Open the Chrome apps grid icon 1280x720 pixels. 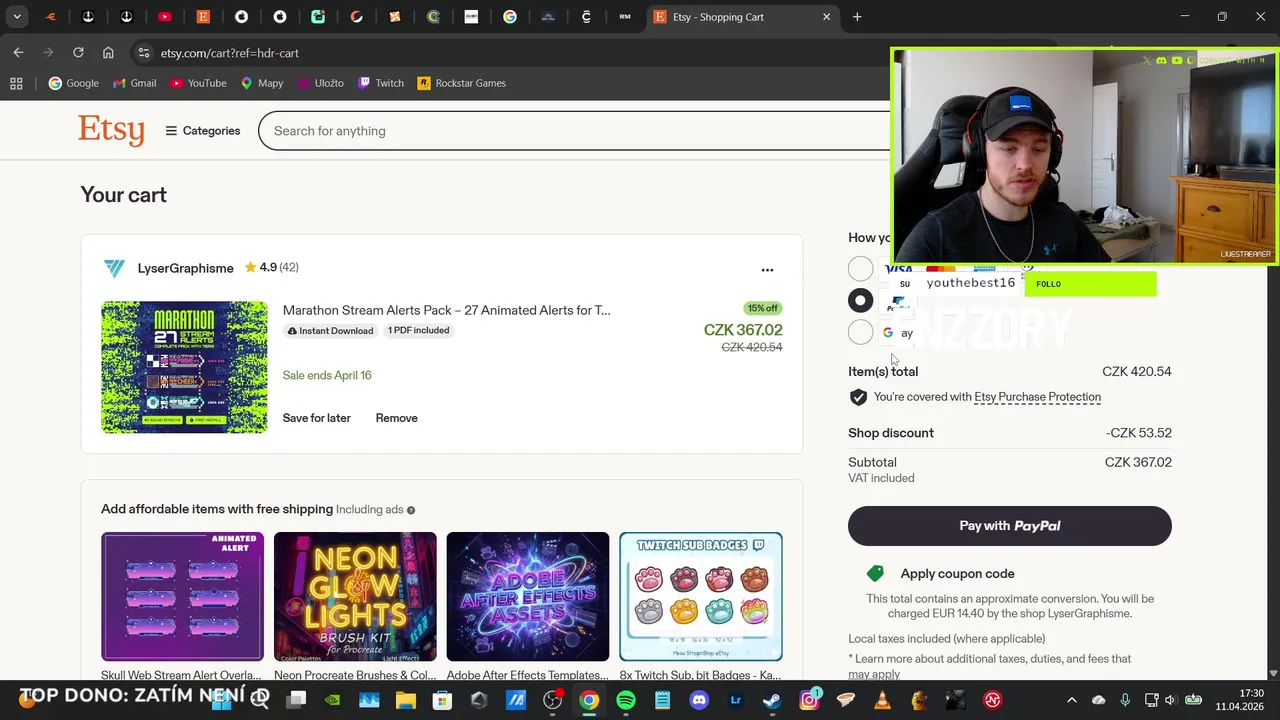pyautogui.click(x=16, y=83)
